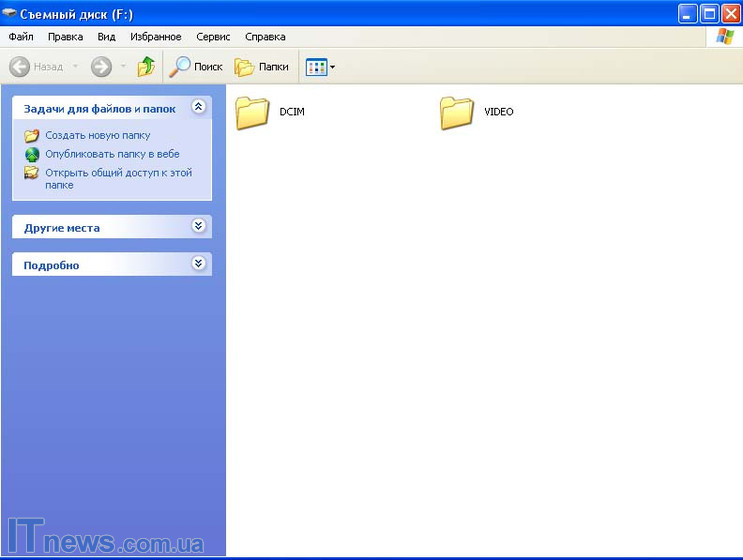This screenshot has height=560, width=743.
Task: Open the Сервис menu
Action: tap(213, 37)
